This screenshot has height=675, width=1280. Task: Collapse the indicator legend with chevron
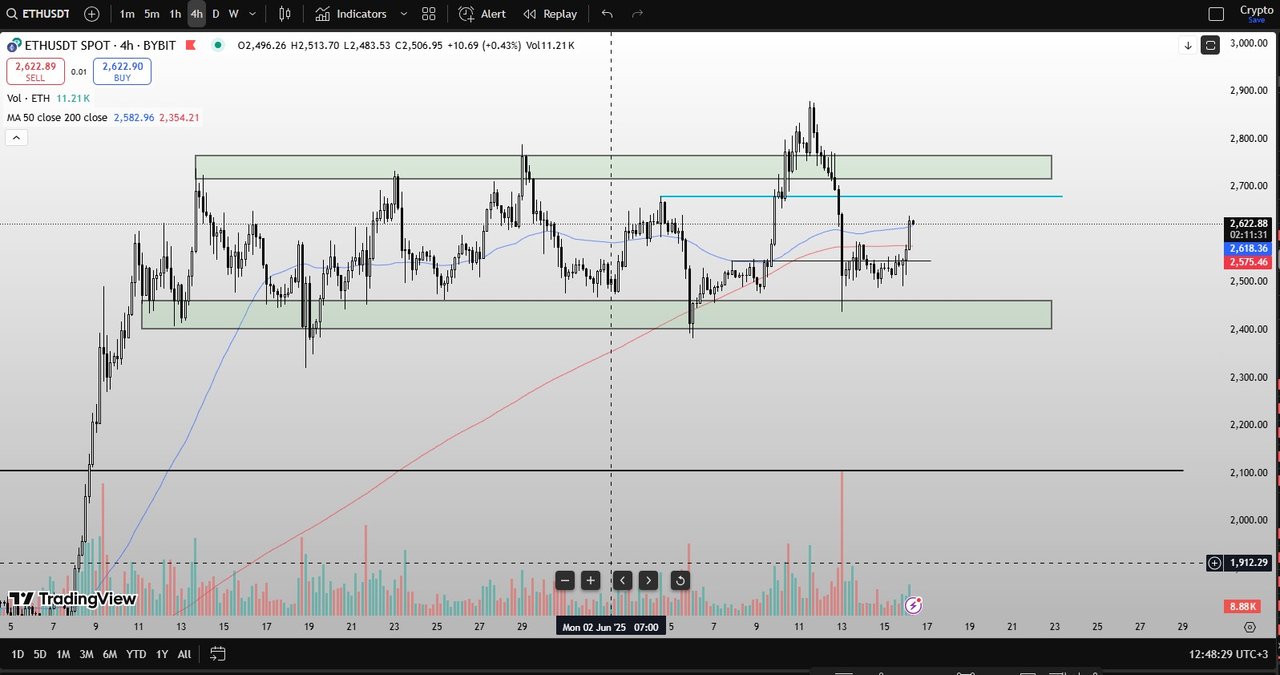coord(17,138)
